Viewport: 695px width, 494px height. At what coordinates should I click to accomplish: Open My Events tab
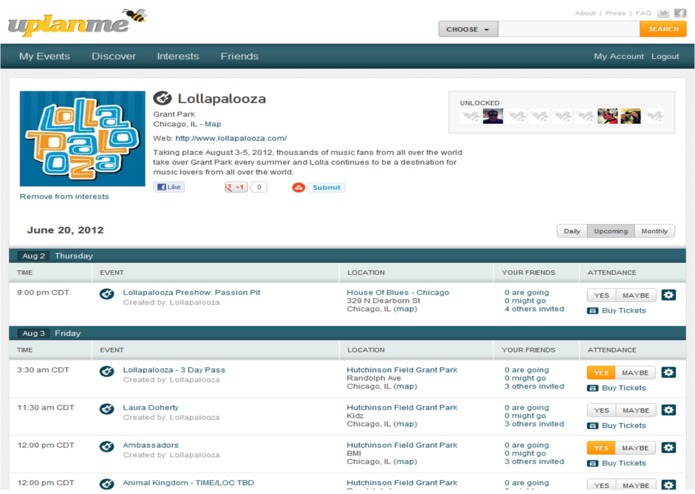pyautogui.click(x=44, y=56)
